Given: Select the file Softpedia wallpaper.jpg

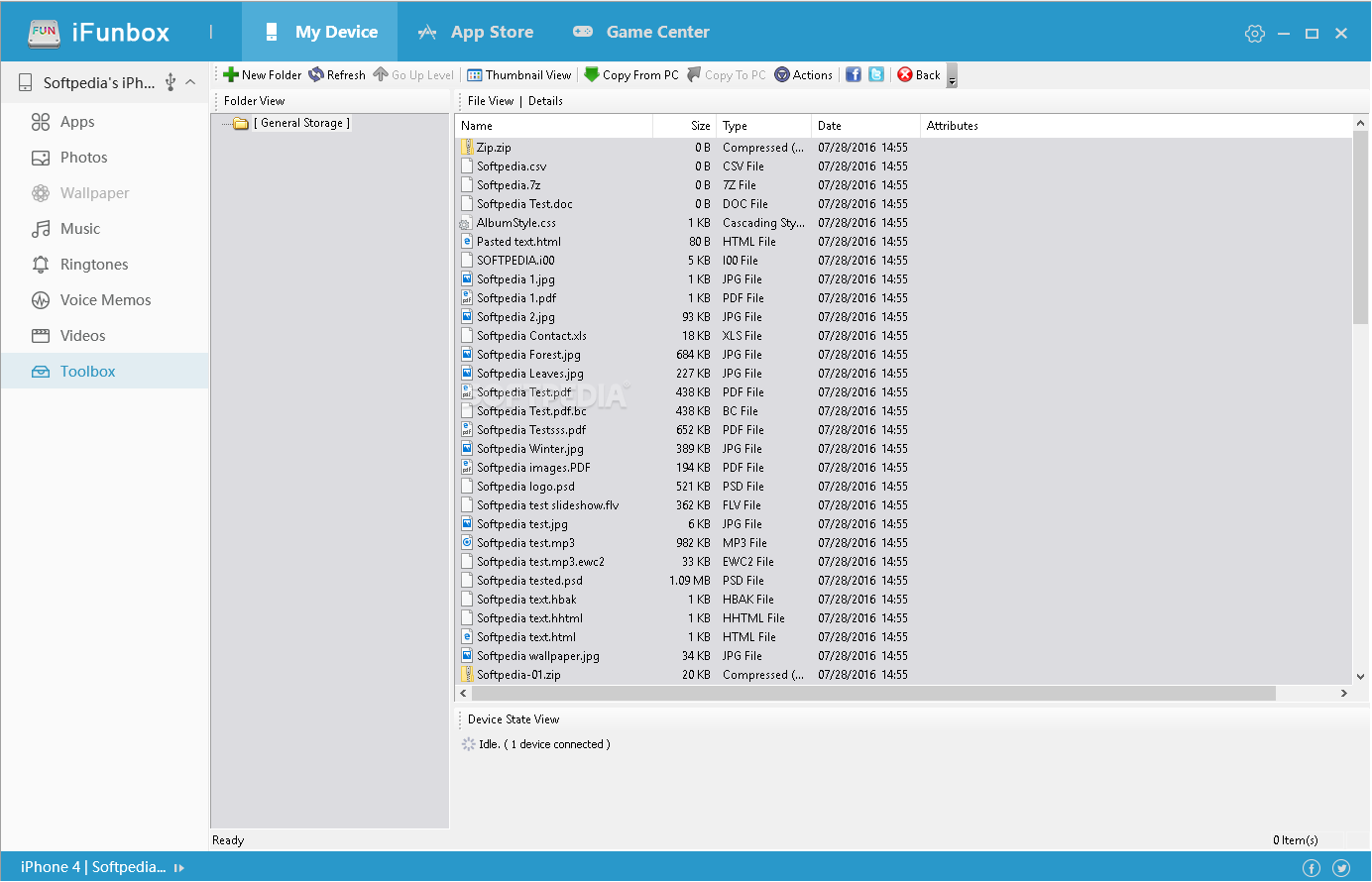Looking at the screenshot, I should (538, 656).
